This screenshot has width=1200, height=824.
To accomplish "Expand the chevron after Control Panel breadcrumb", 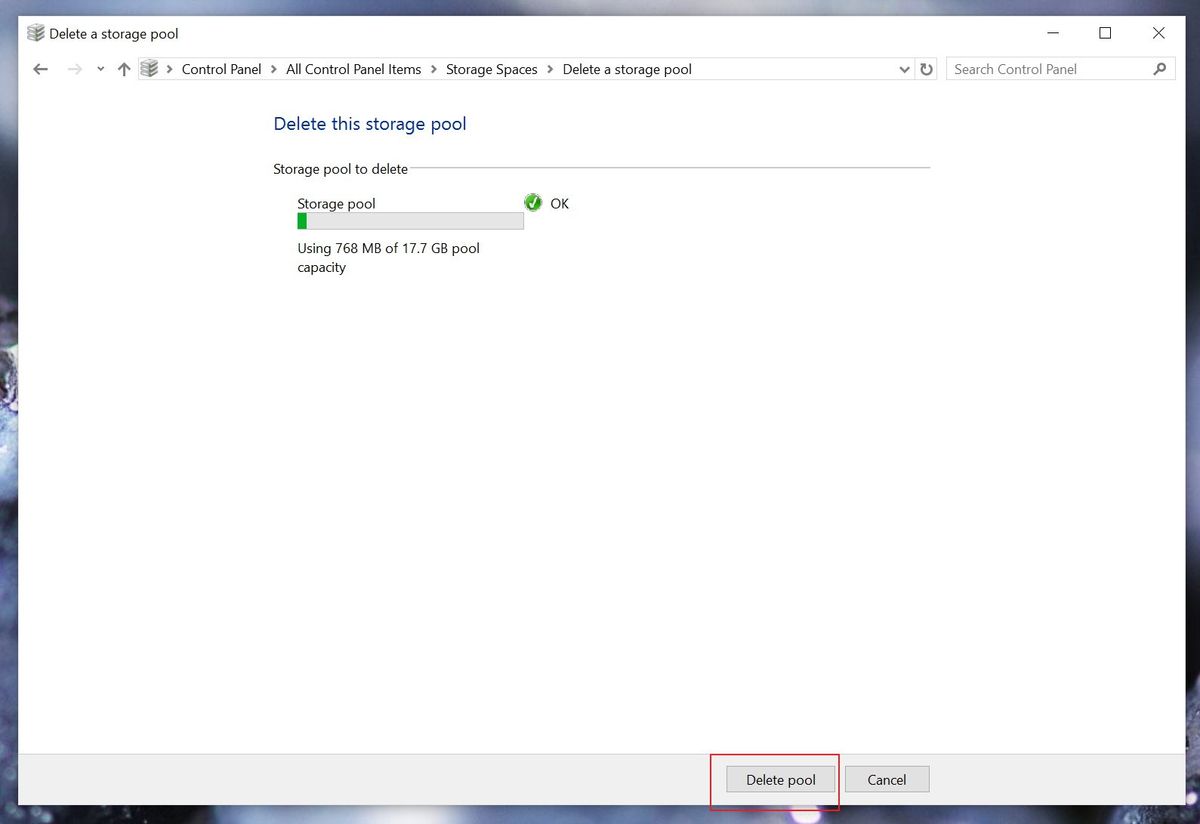I will pyautogui.click(x=272, y=69).
